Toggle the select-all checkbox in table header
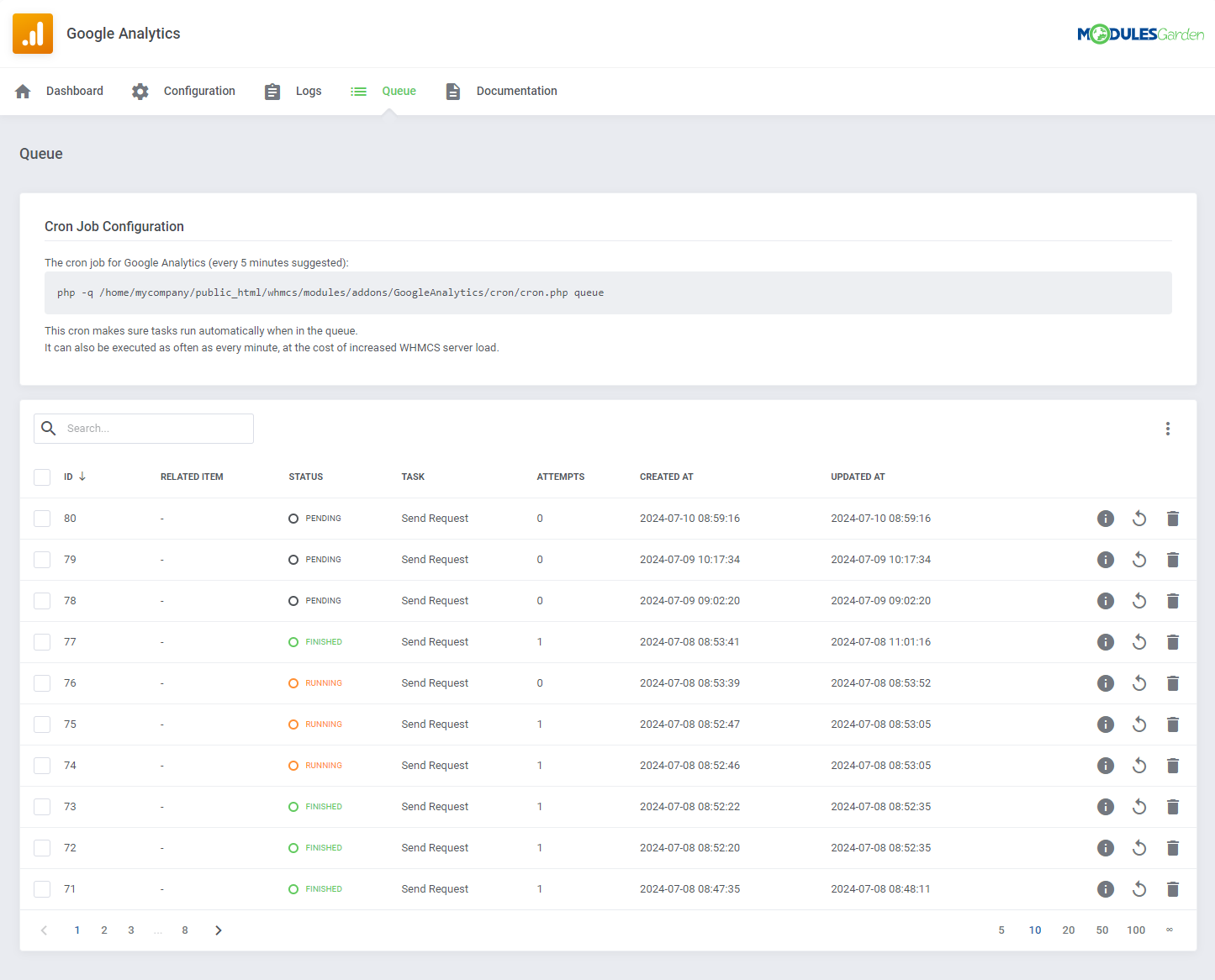Viewport: 1215px width, 980px height. coord(42,477)
